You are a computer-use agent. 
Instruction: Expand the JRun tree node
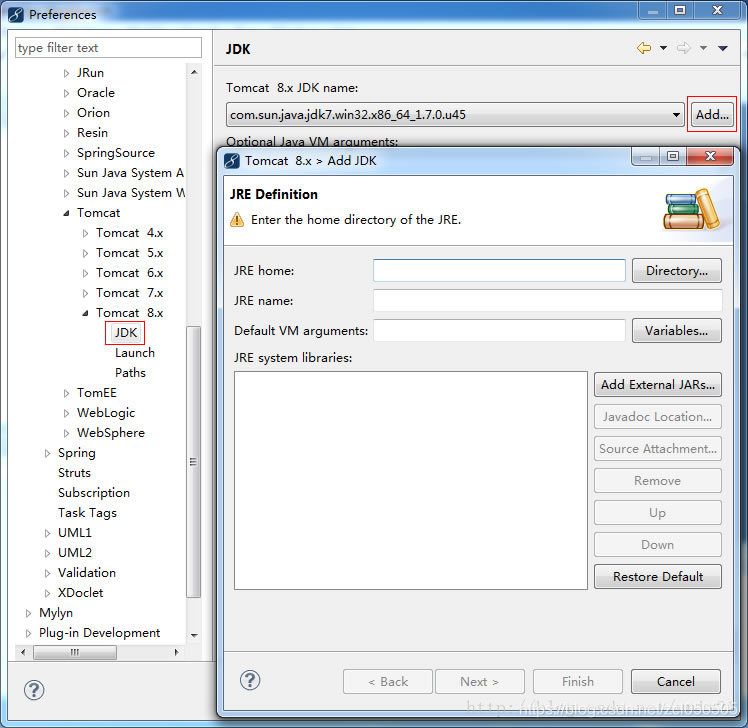pos(66,73)
